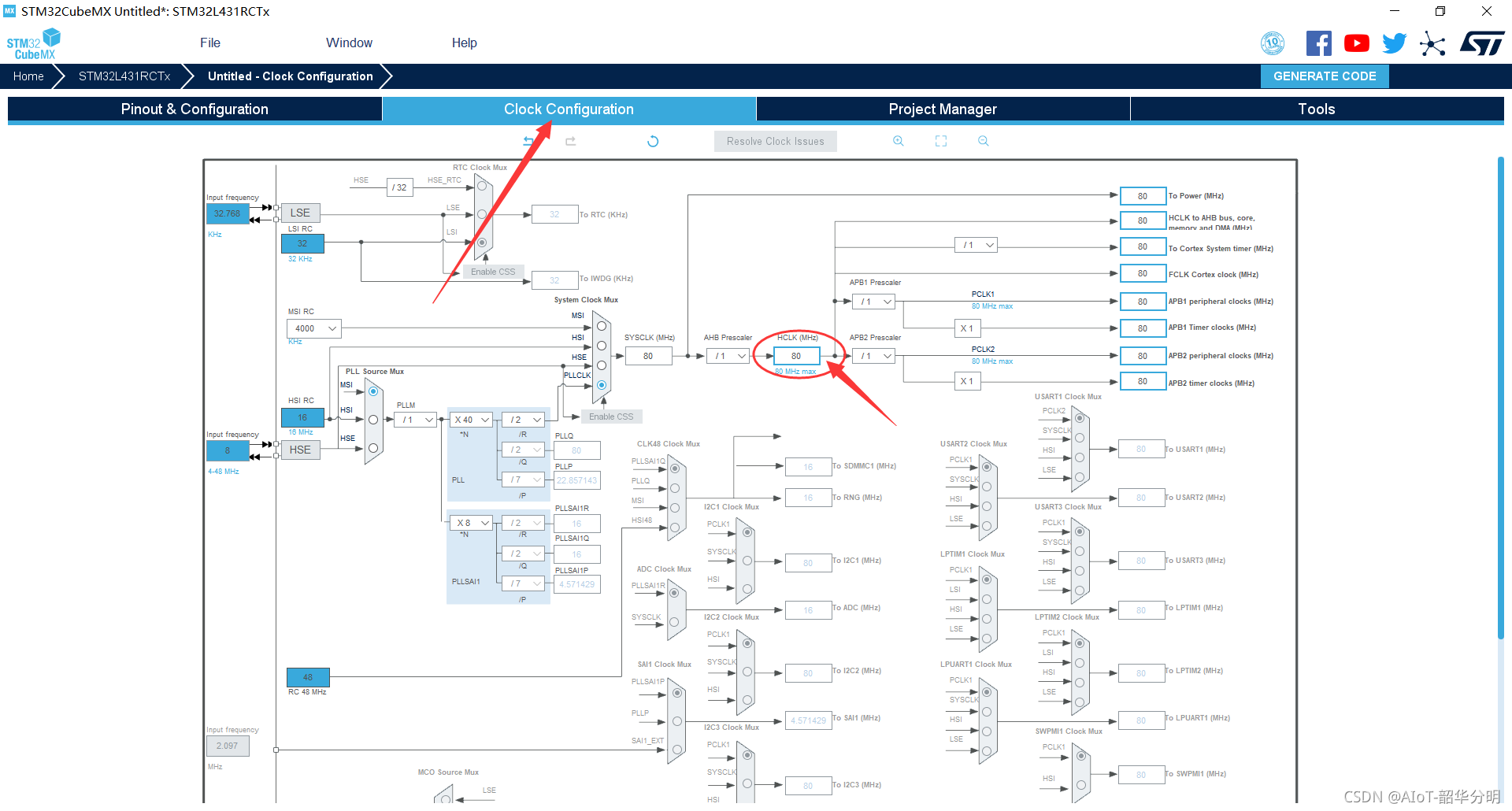Click the HSI RC 16 value block
The image size is (1512, 811).
pos(302,417)
